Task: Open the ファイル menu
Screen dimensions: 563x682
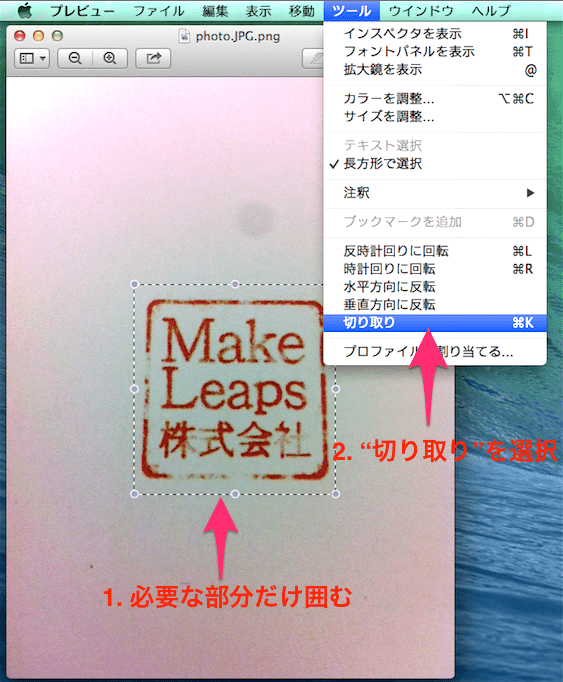Action: point(159,10)
